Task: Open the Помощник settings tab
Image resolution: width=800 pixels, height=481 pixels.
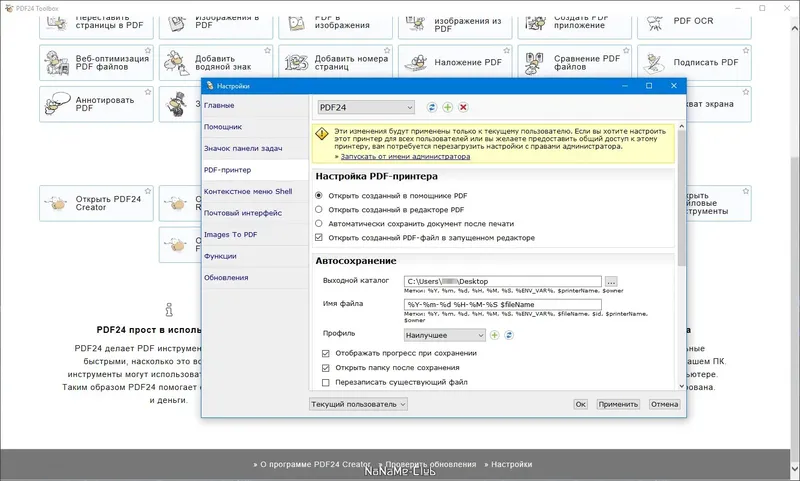Action: click(255, 126)
